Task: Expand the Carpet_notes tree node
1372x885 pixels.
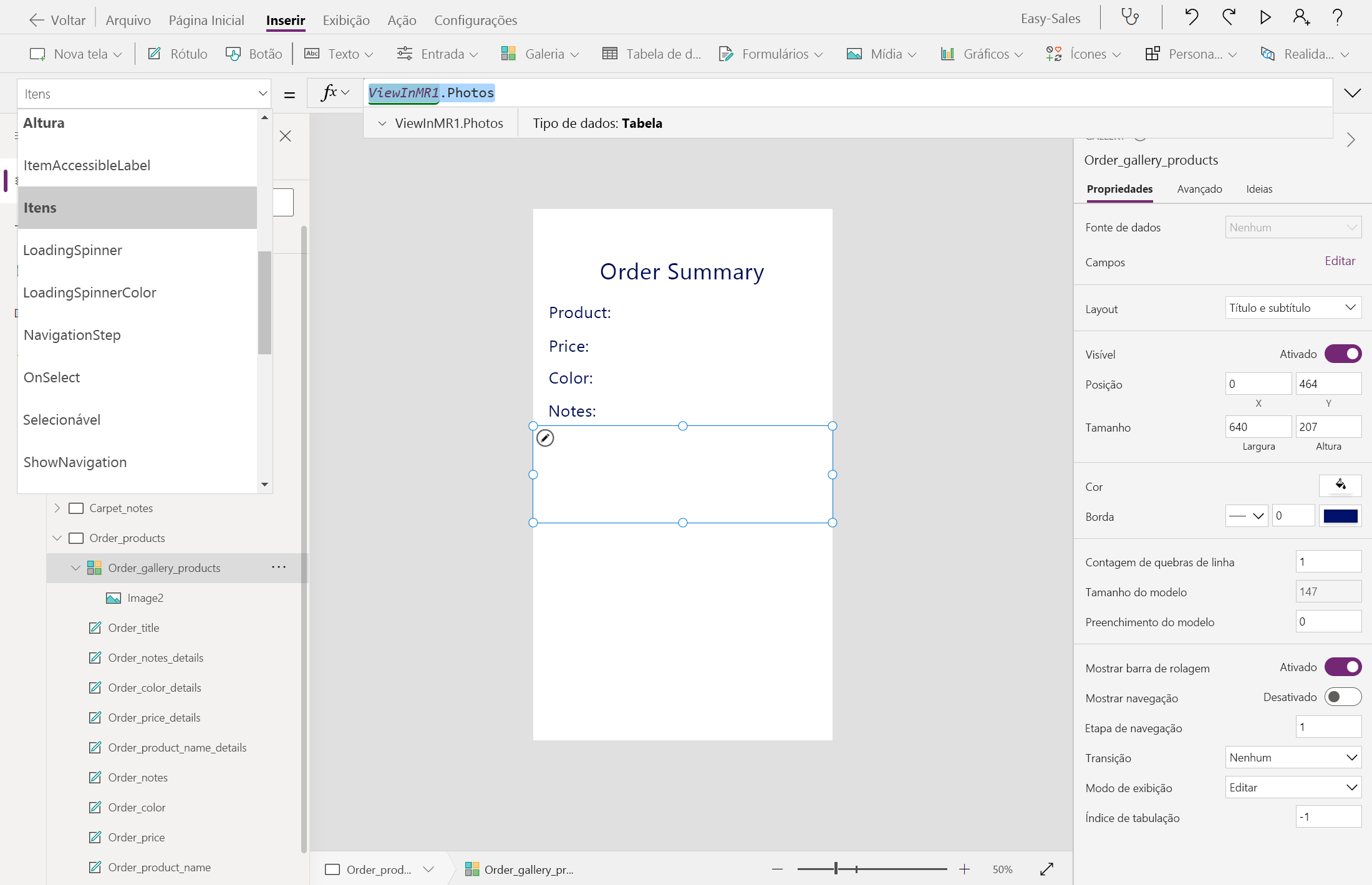Action: click(x=57, y=508)
